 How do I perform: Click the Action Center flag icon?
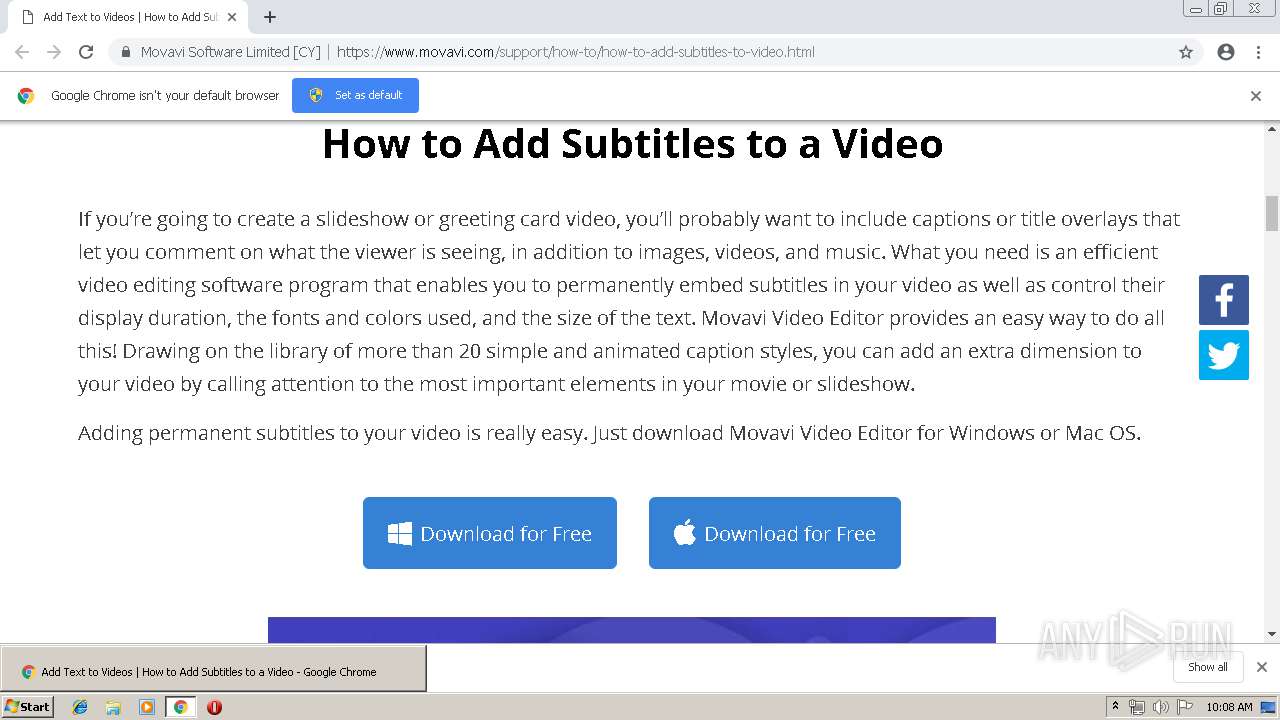1184,707
